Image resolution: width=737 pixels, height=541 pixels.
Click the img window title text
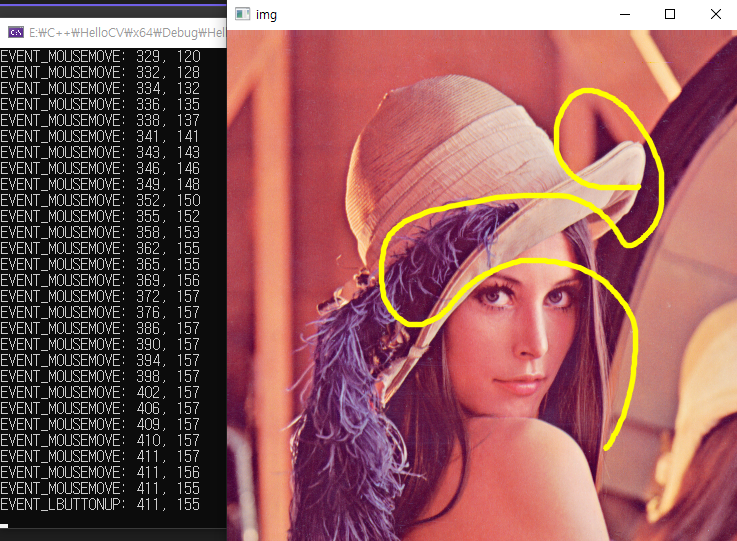(267, 15)
